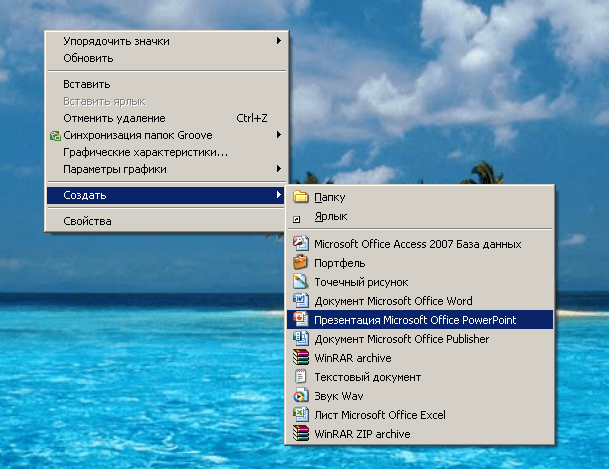
Task: Click the Groove sync green icon
Action: [55, 135]
